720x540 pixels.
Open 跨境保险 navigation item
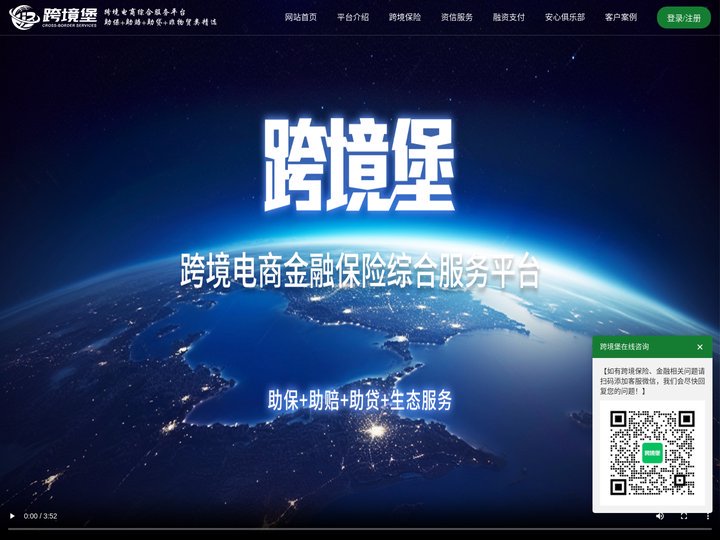click(405, 17)
